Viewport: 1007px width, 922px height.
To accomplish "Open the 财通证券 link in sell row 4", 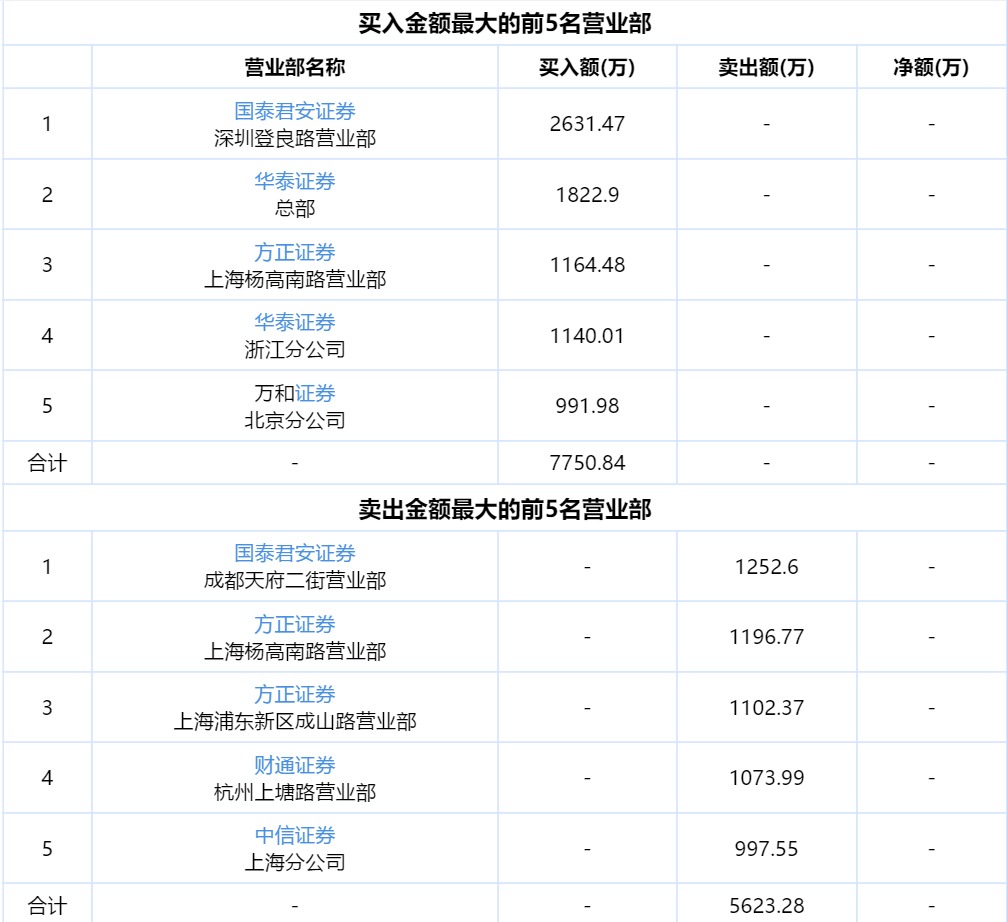I will coord(296,765).
